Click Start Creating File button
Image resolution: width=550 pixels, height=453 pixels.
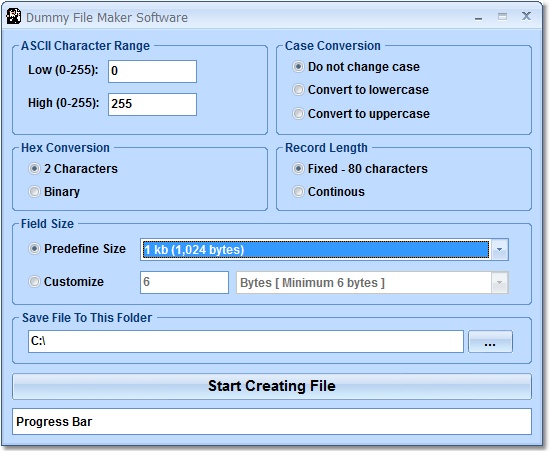click(x=272, y=386)
